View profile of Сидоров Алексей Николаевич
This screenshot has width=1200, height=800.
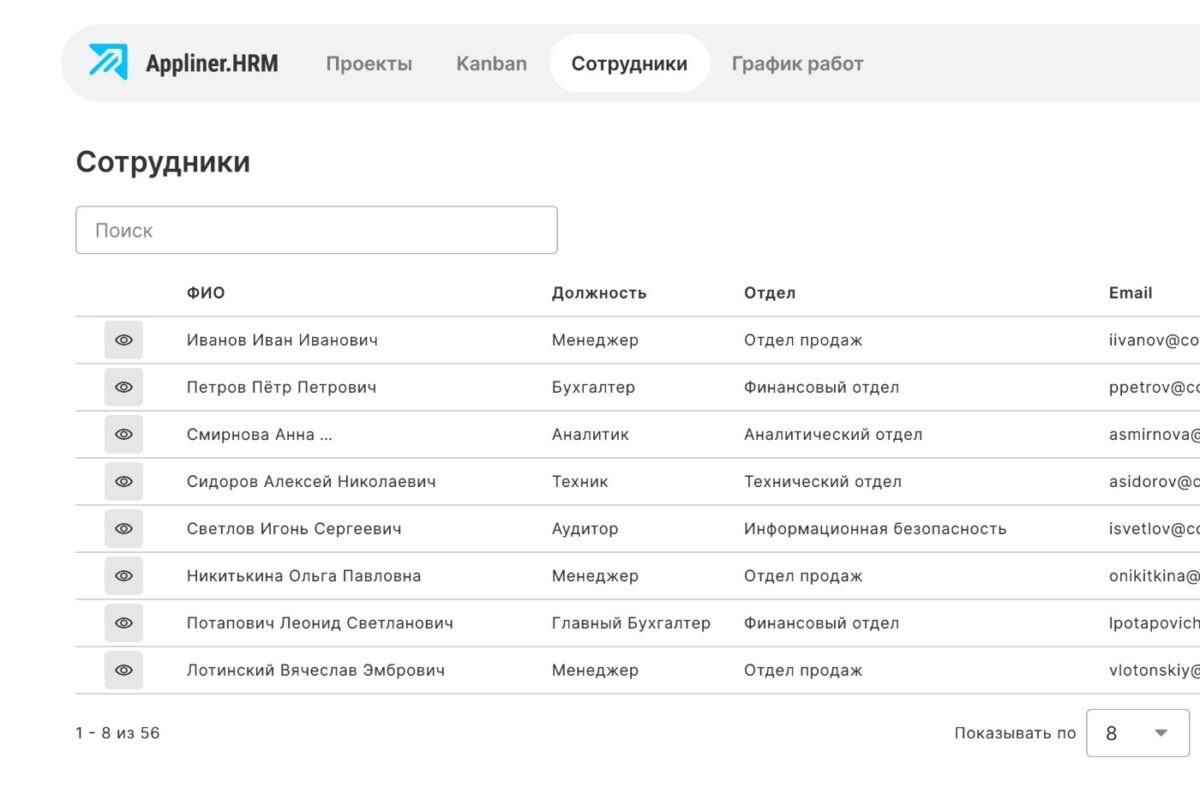click(x=124, y=481)
